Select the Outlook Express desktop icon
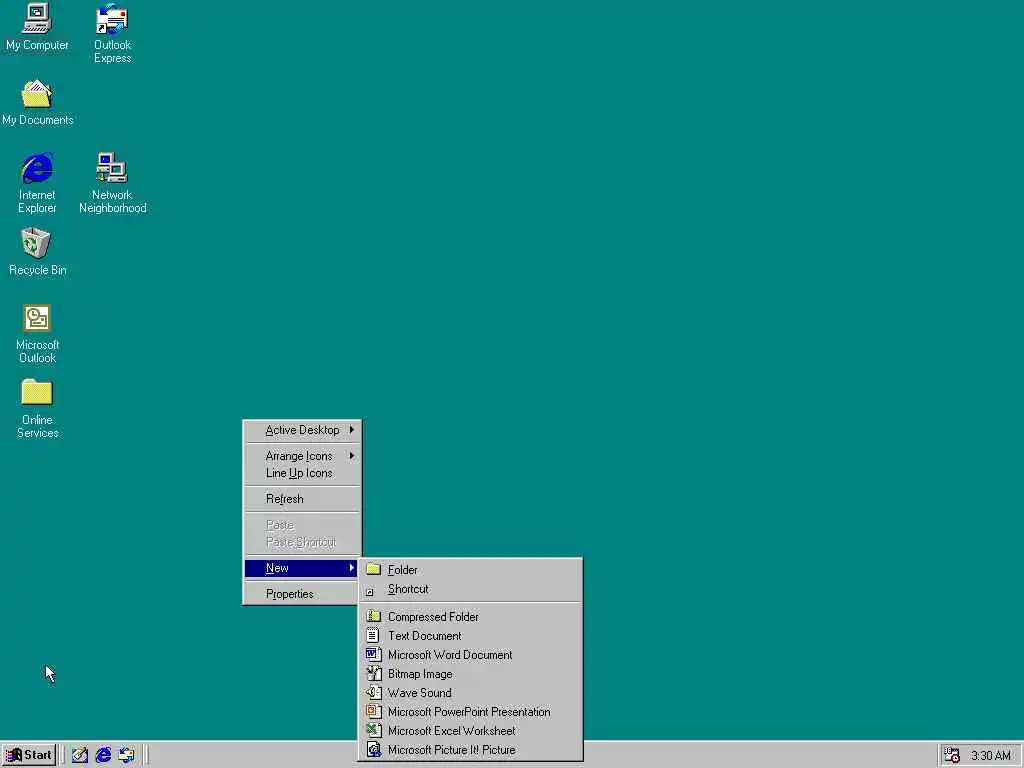1024x768 pixels. pyautogui.click(x=112, y=33)
